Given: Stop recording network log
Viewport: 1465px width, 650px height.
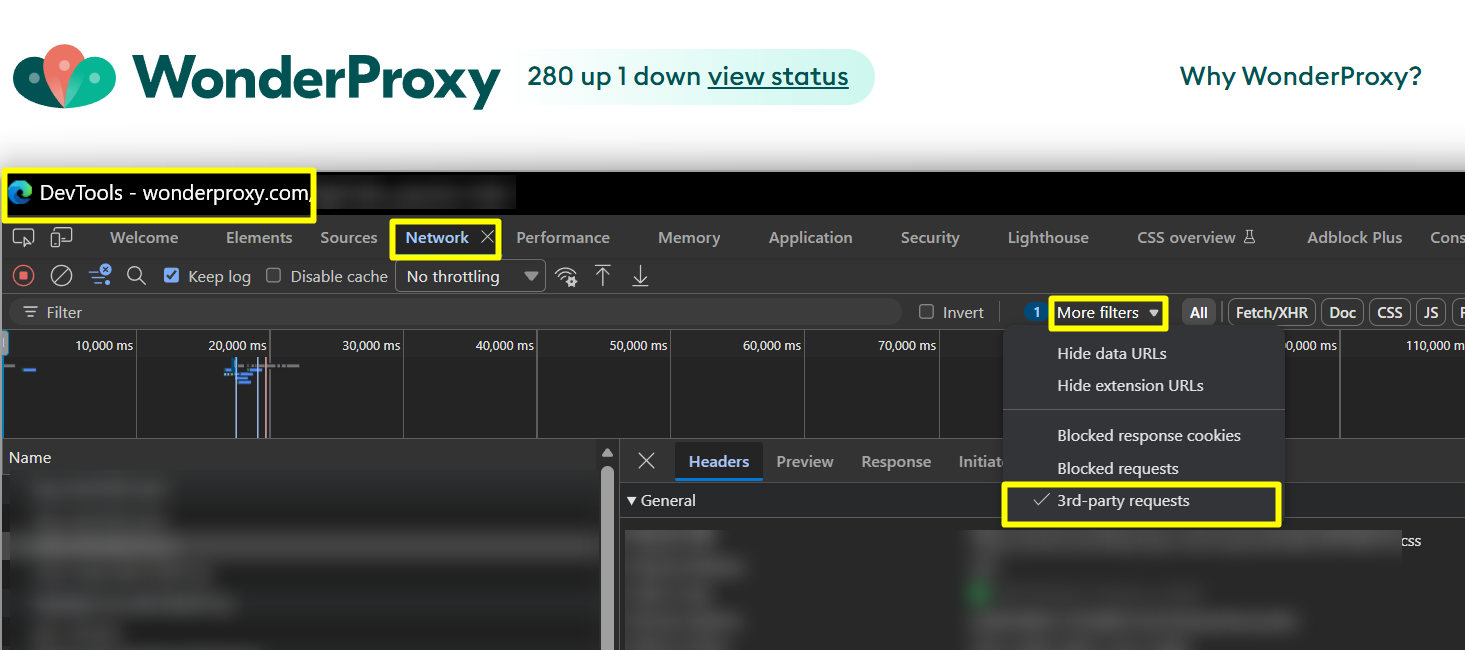Looking at the screenshot, I should pyautogui.click(x=24, y=276).
